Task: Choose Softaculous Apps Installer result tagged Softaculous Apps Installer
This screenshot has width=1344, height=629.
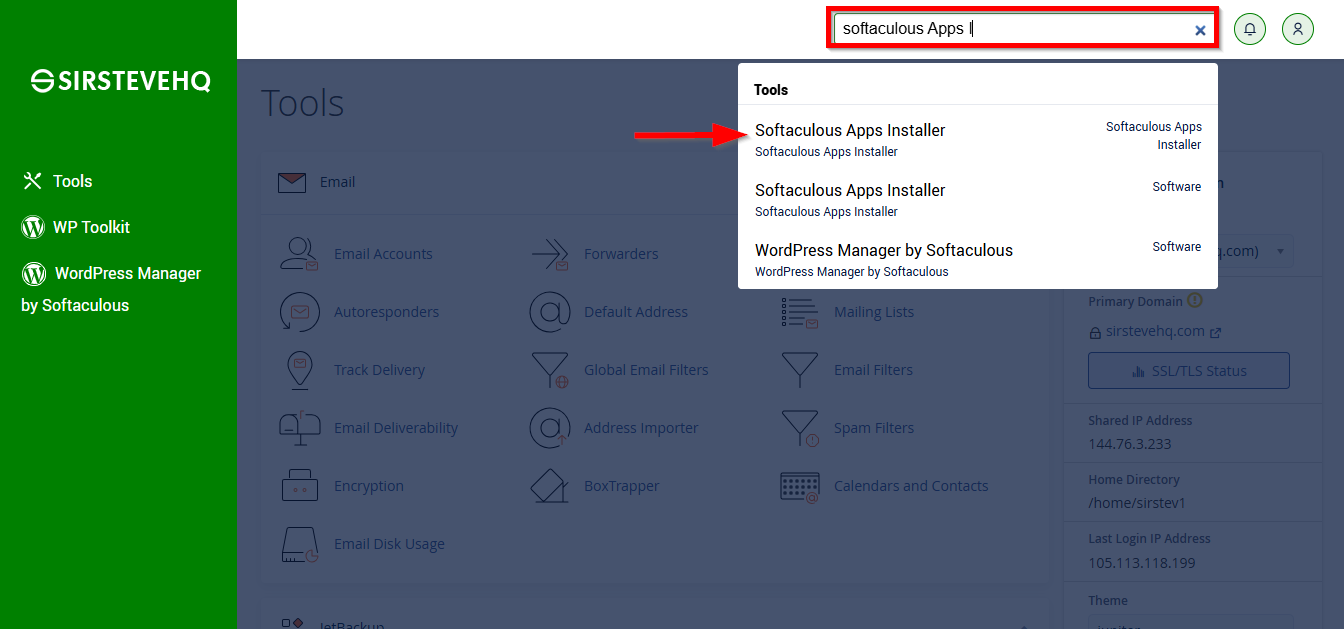Action: 977,139
